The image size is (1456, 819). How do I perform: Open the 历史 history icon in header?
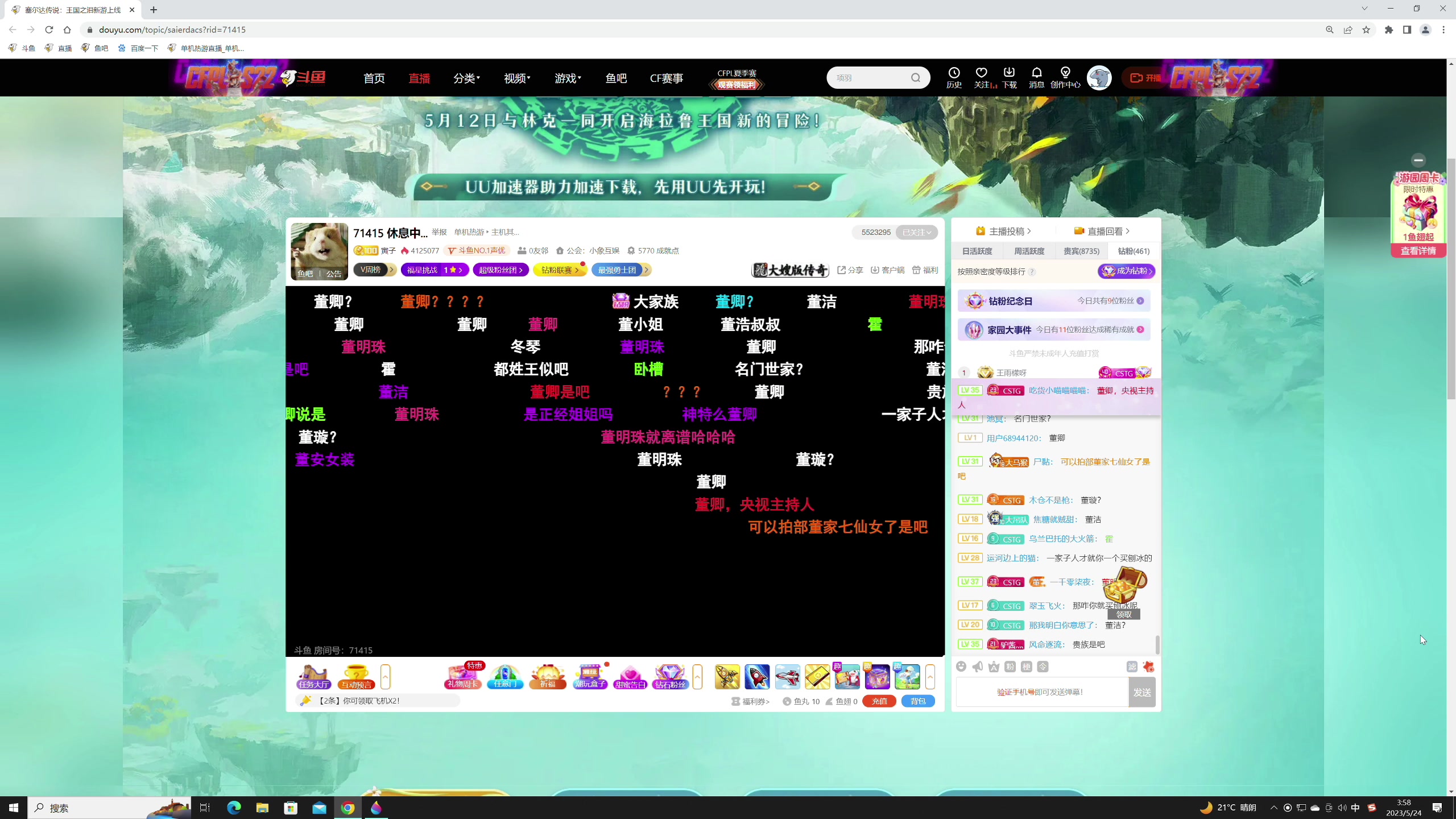954,77
